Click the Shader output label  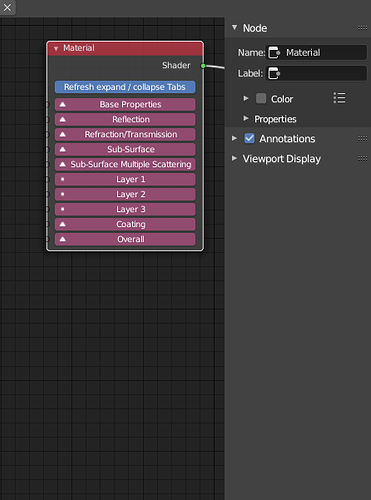pyautogui.click(x=176, y=65)
